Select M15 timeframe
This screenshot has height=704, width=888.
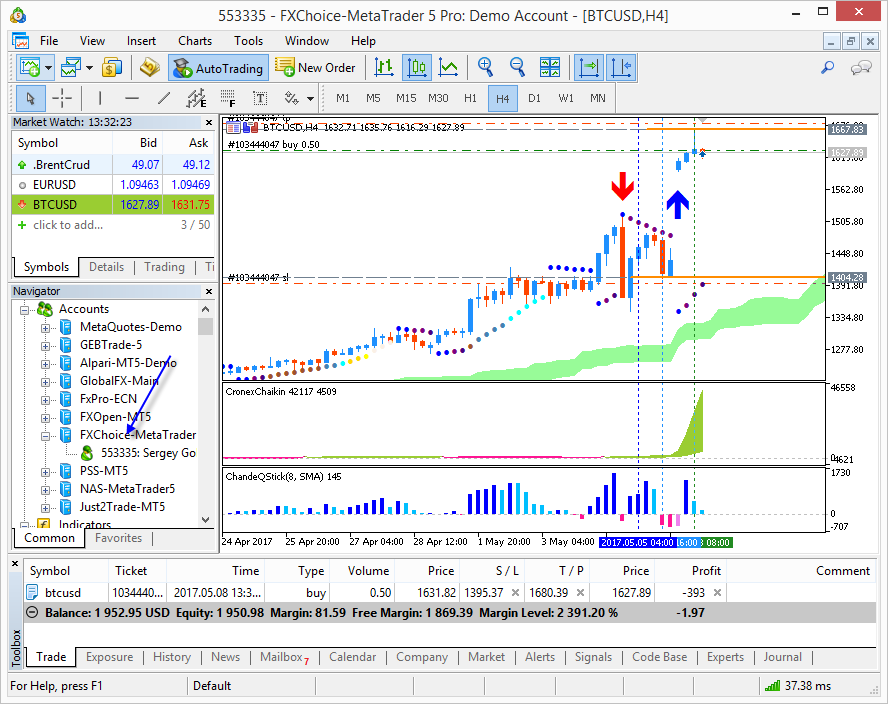point(406,99)
